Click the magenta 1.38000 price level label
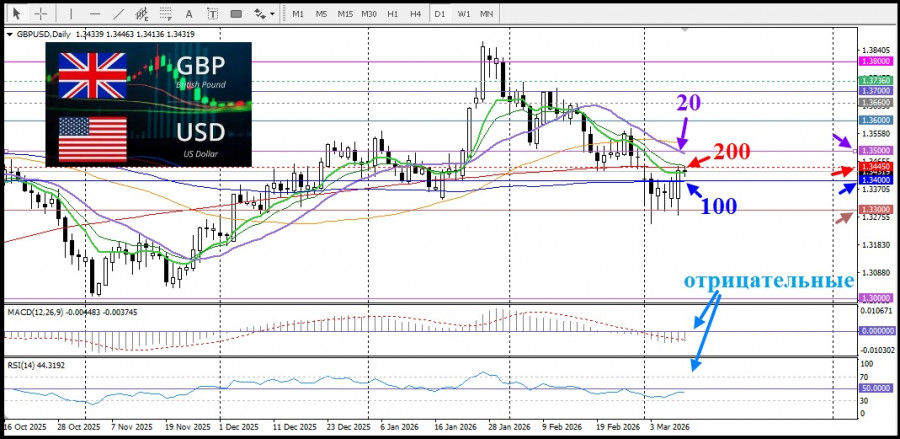The width and height of the screenshot is (900, 439). point(875,60)
